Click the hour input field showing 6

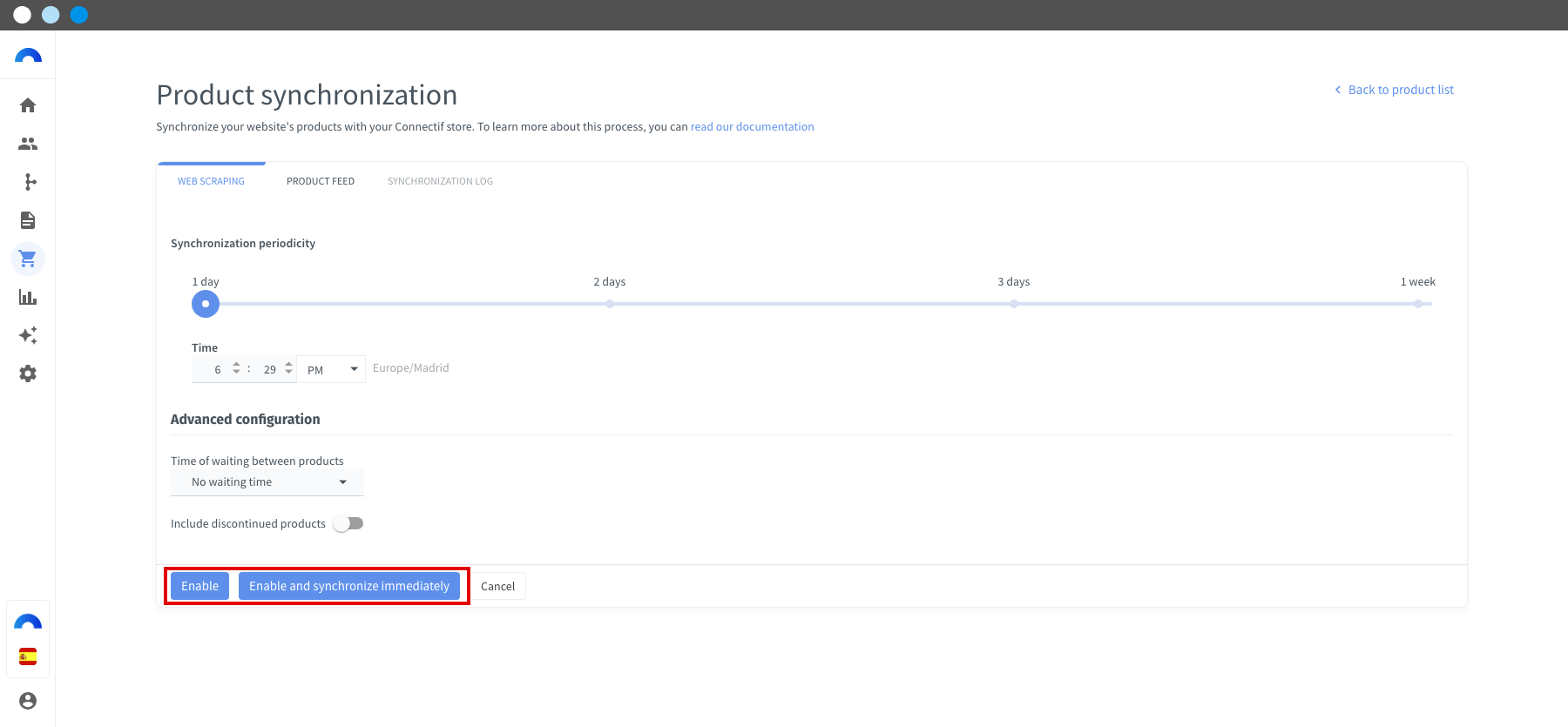217,369
